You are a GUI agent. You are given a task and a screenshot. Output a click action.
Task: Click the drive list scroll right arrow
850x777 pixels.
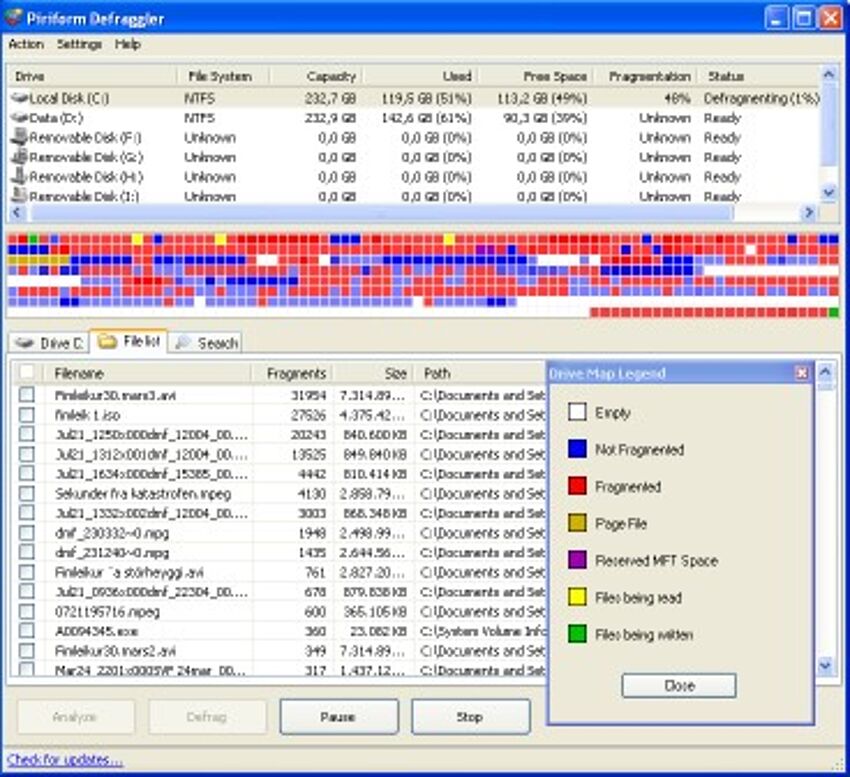coord(808,213)
